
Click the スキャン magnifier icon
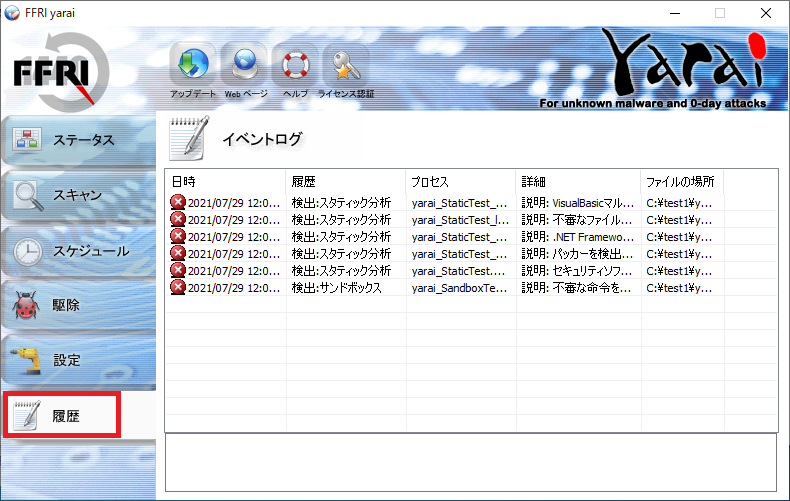tap(28, 195)
